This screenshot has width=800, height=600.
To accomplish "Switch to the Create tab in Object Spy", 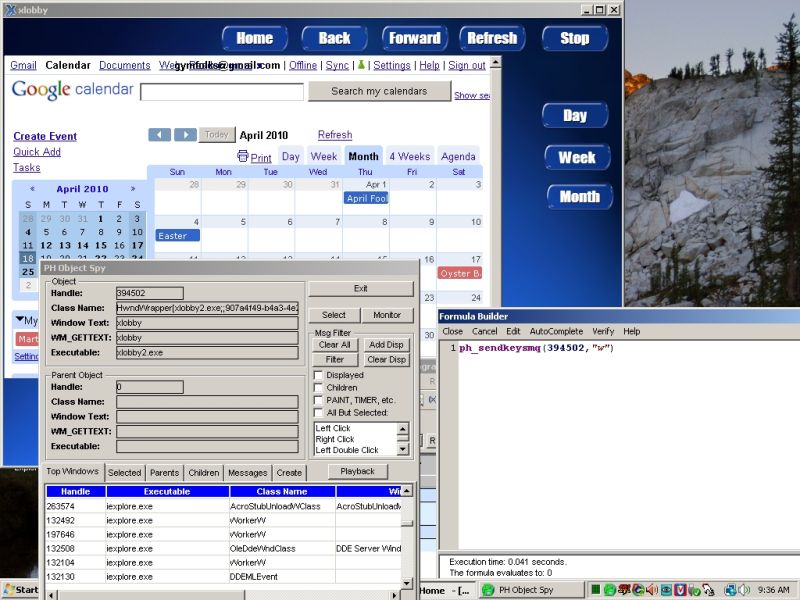I will [289, 472].
